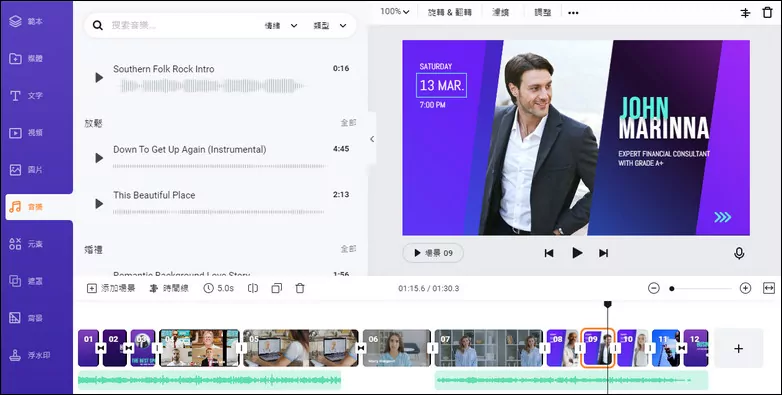Open the 背景 background sidebar tab
Screen dimensions: 782x395
[x=36, y=318]
